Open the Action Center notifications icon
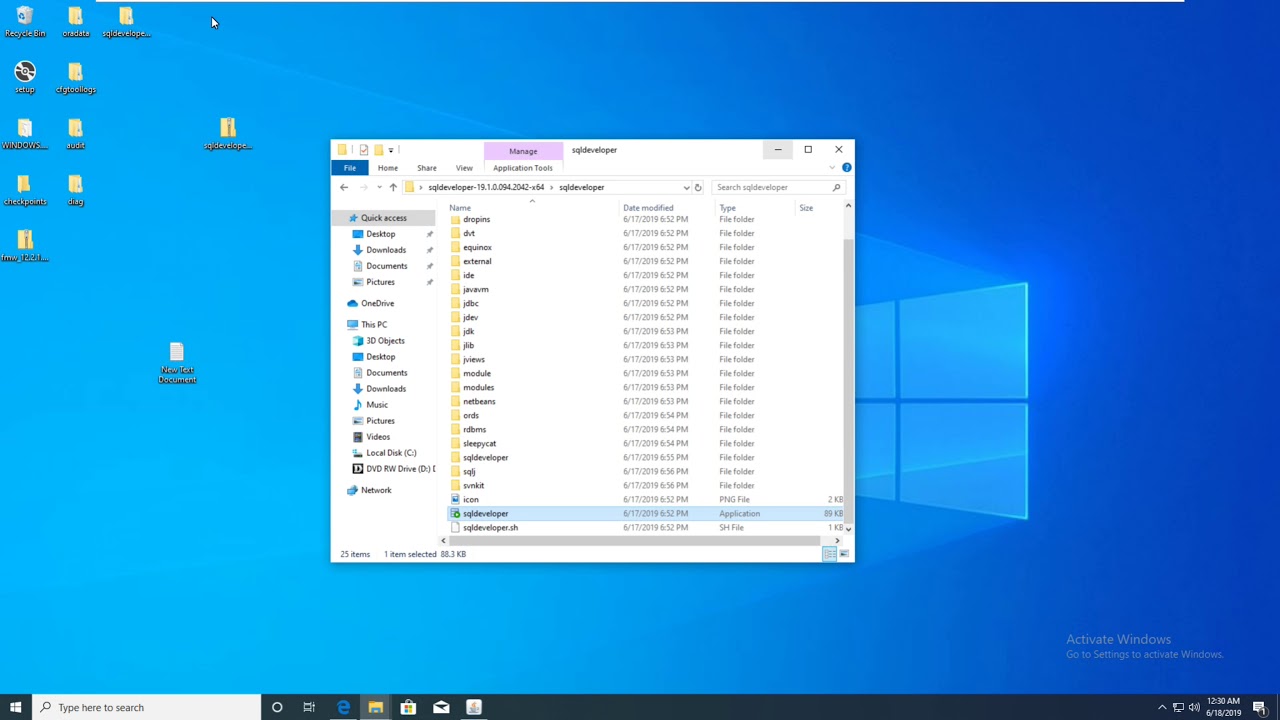The width and height of the screenshot is (1280, 720). pos(1260,707)
